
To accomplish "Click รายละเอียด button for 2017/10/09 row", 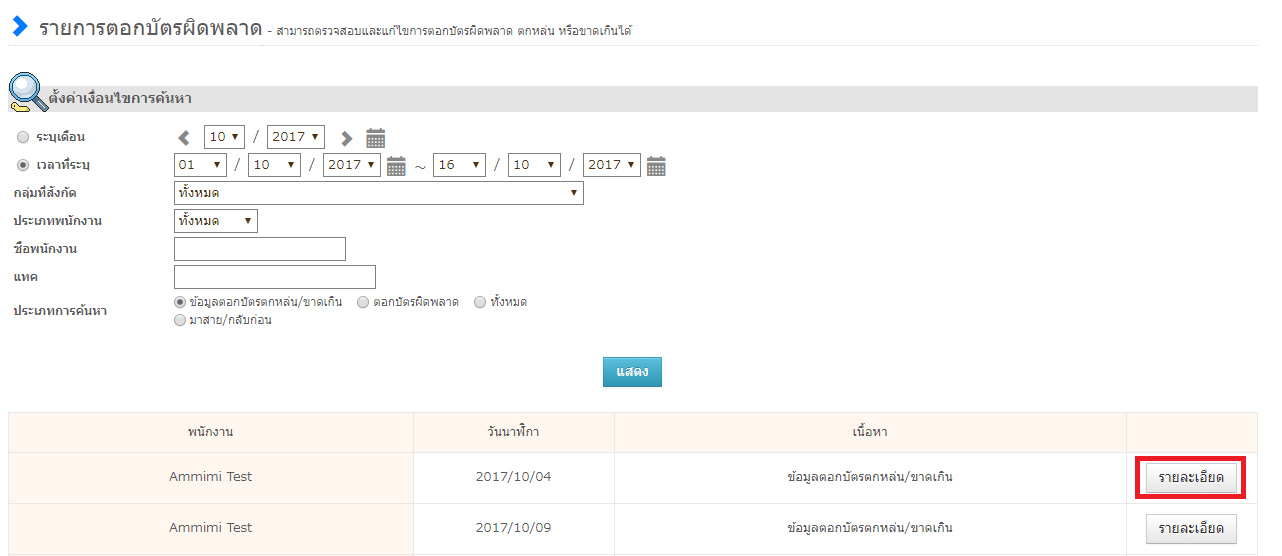I will click(1191, 528).
